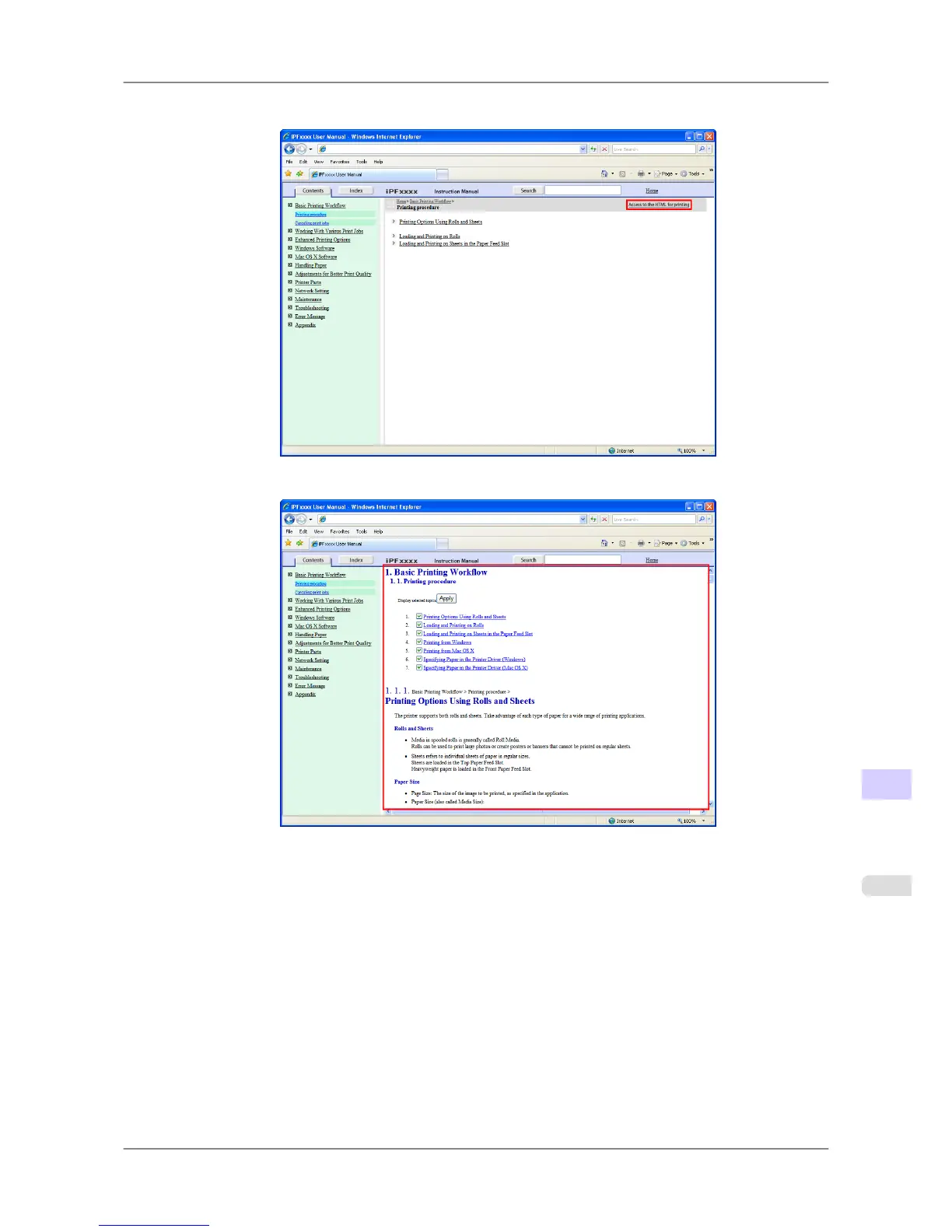Select the IPFxxxx User Manual browser tab in upper window
952x1232 pixels.
click(373, 174)
